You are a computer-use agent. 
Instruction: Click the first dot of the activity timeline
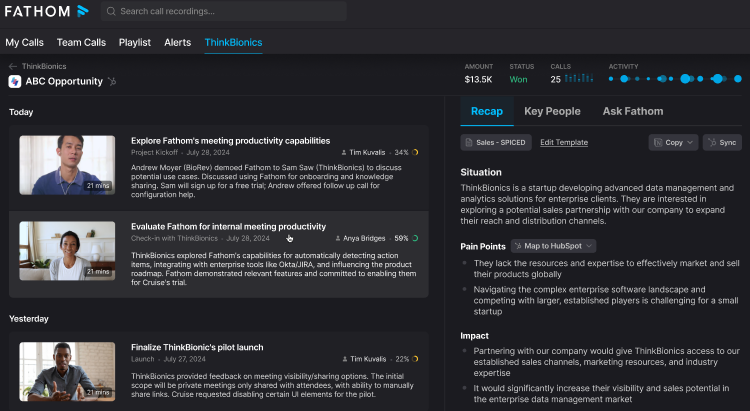[x=611, y=78]
